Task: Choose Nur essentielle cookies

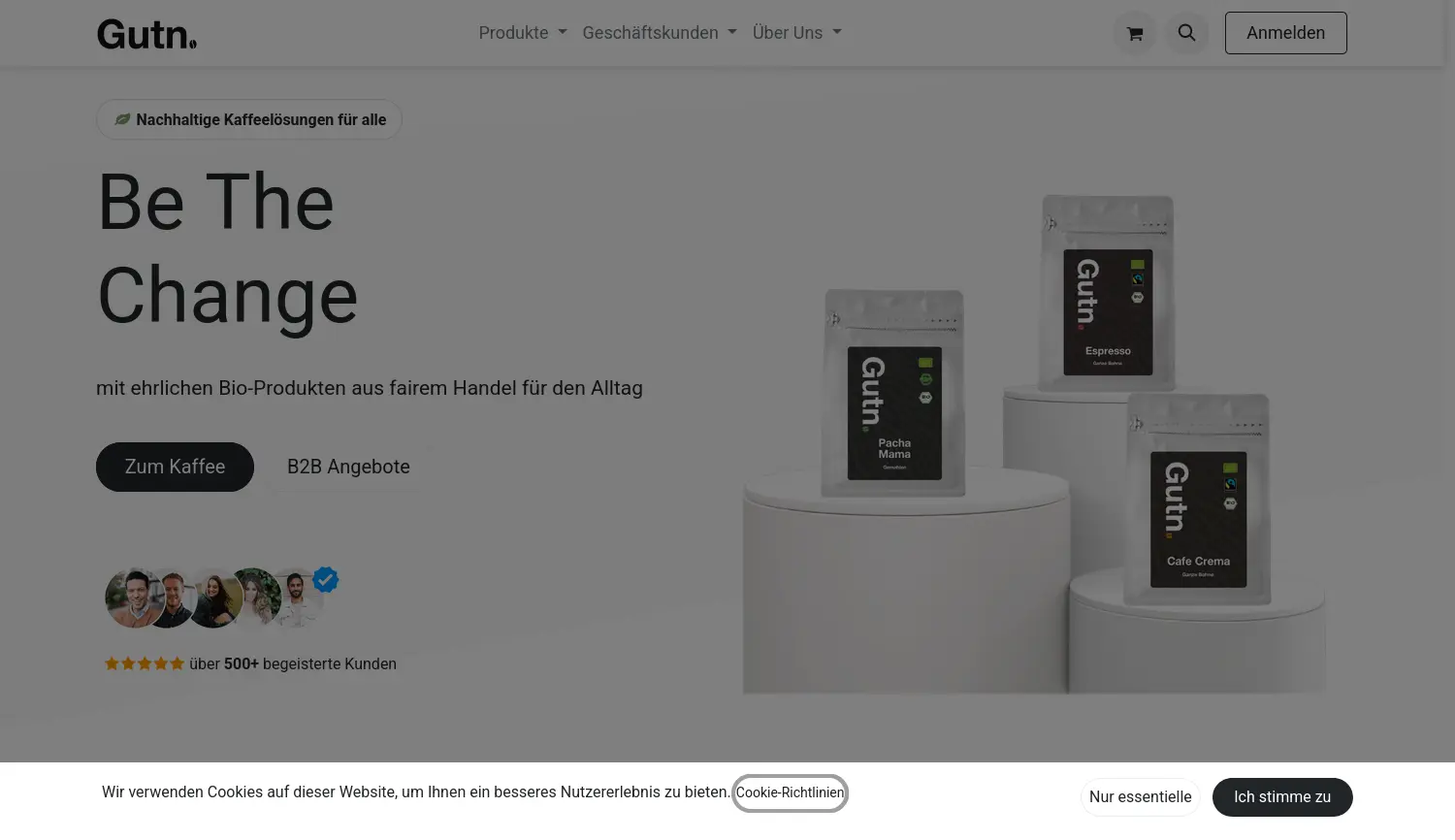Action: (x=1140, y=796)
